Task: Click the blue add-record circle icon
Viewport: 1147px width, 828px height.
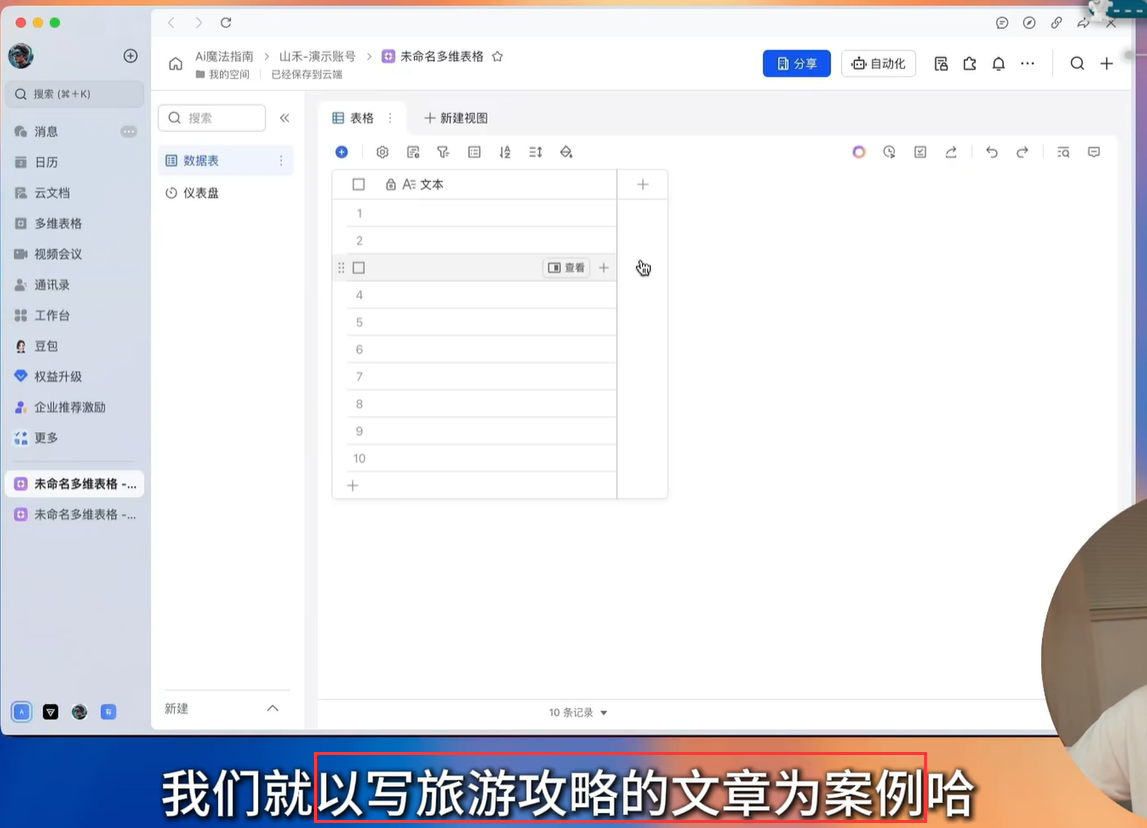Action: [342, 152]
